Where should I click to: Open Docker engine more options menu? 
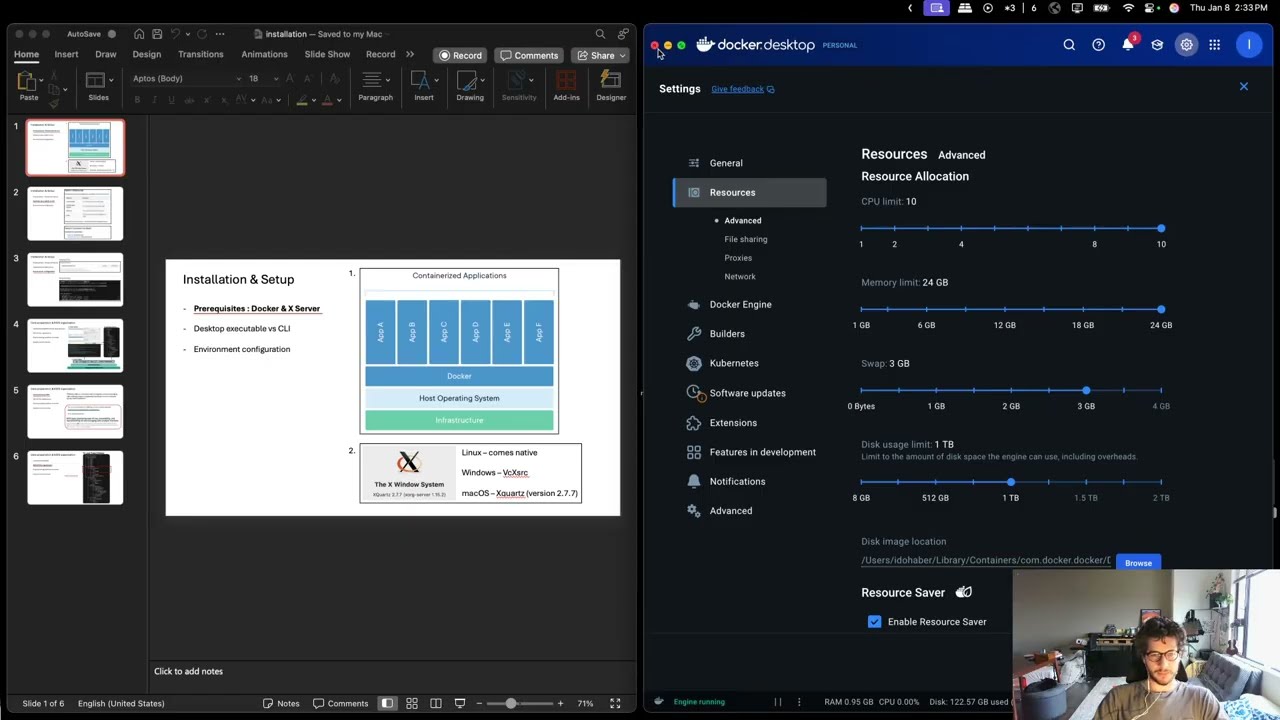799,702
